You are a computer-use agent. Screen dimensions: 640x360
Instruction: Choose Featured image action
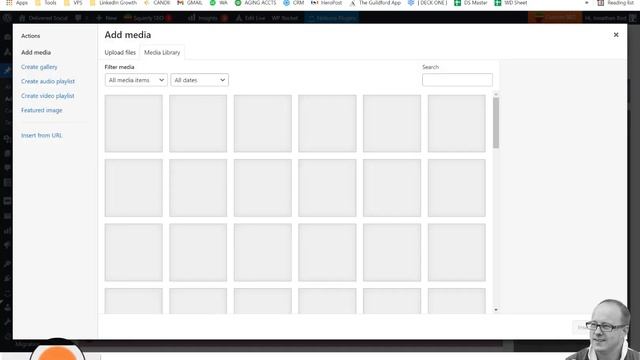[x=42, y=110]
